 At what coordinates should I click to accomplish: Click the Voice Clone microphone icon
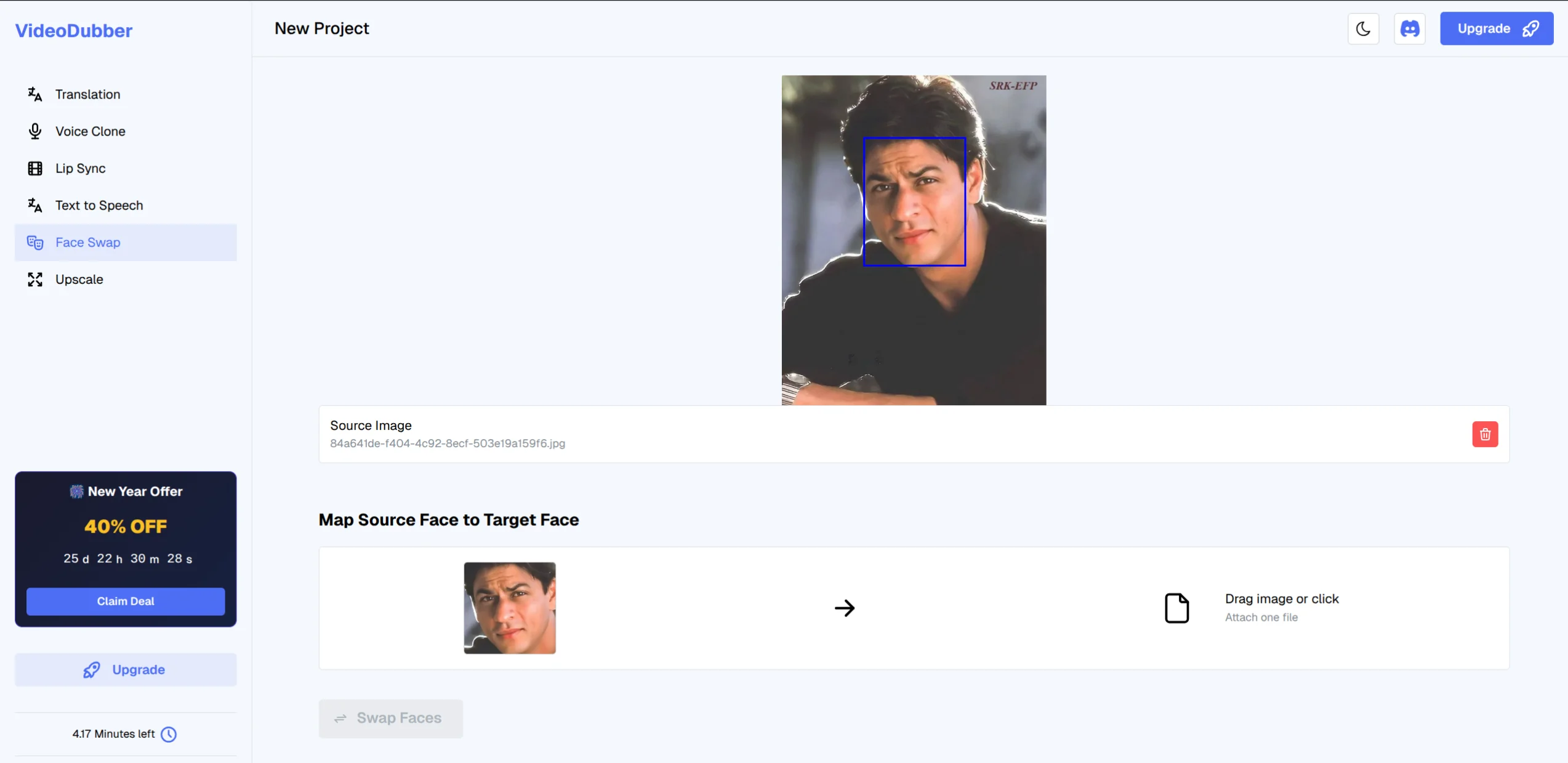35,131
